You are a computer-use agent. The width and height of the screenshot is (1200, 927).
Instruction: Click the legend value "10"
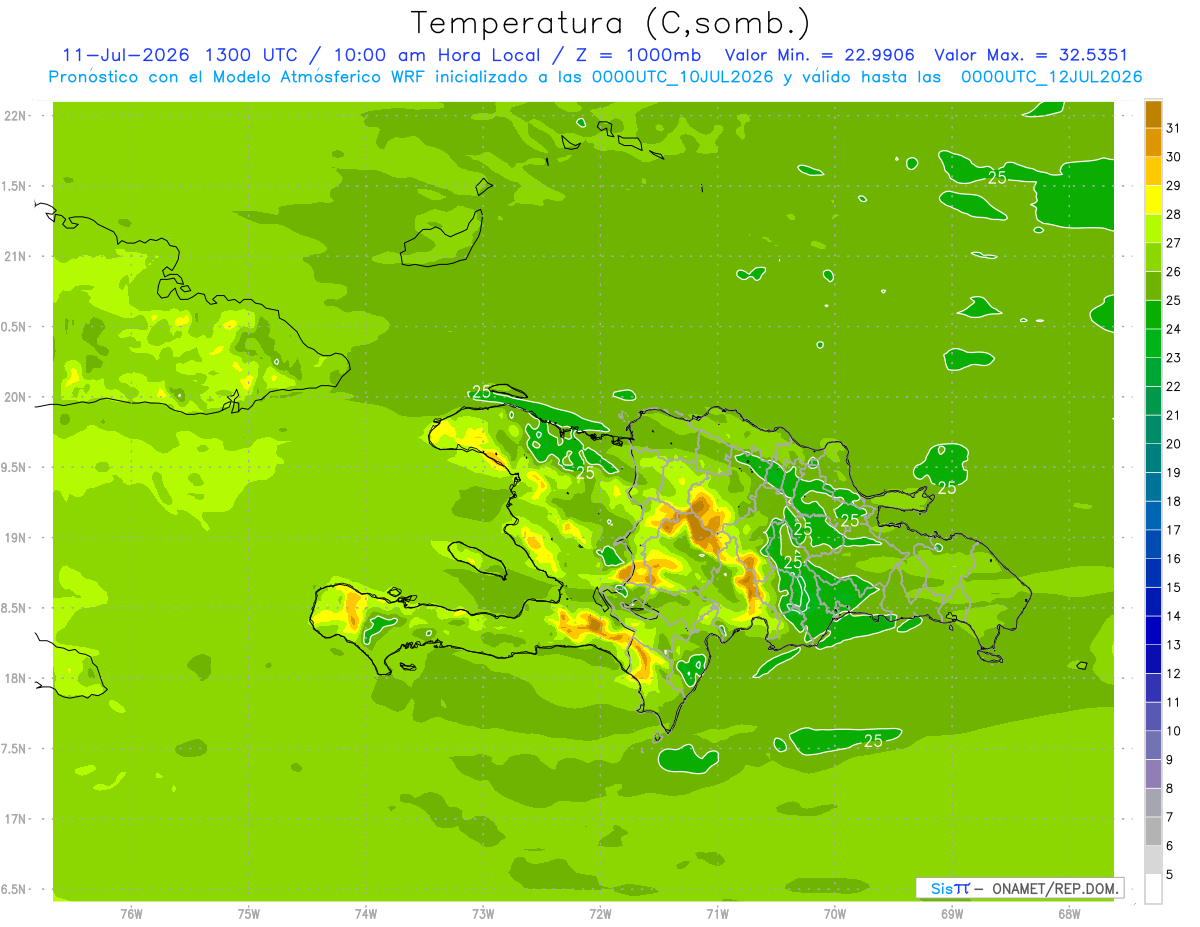(x=1173, y=731)
